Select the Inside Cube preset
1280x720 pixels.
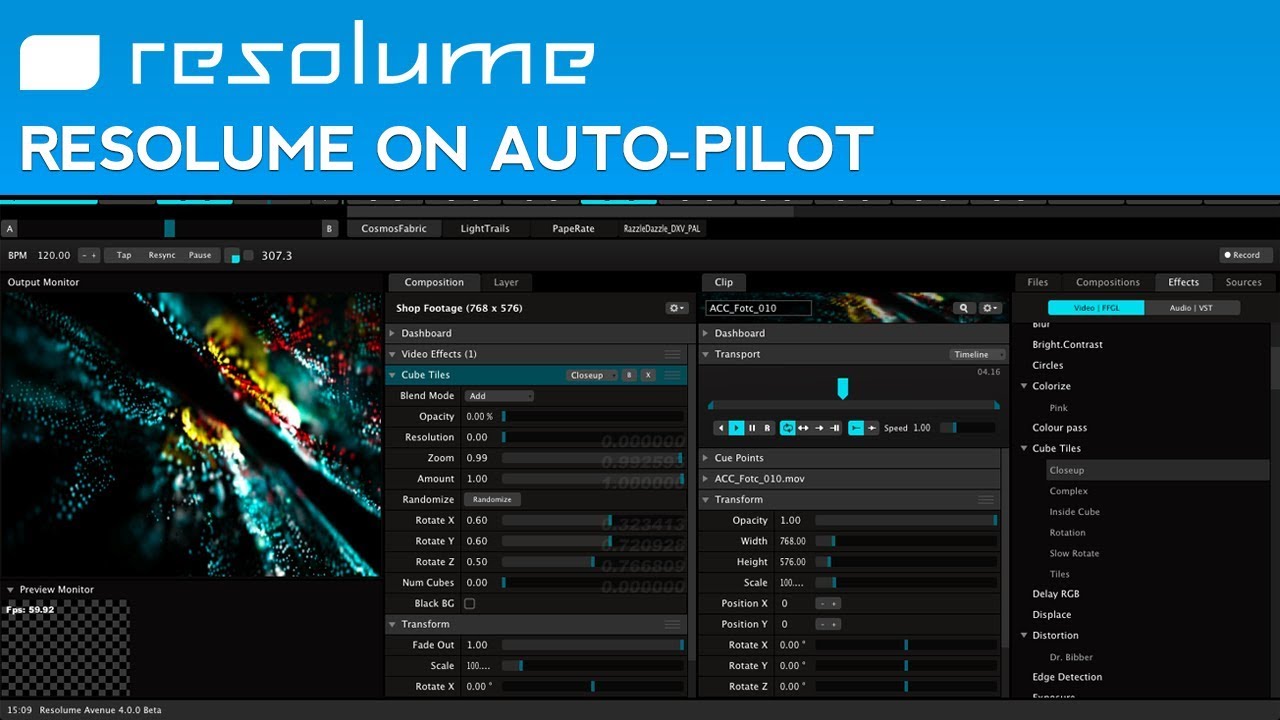(x=1074, y=512)
